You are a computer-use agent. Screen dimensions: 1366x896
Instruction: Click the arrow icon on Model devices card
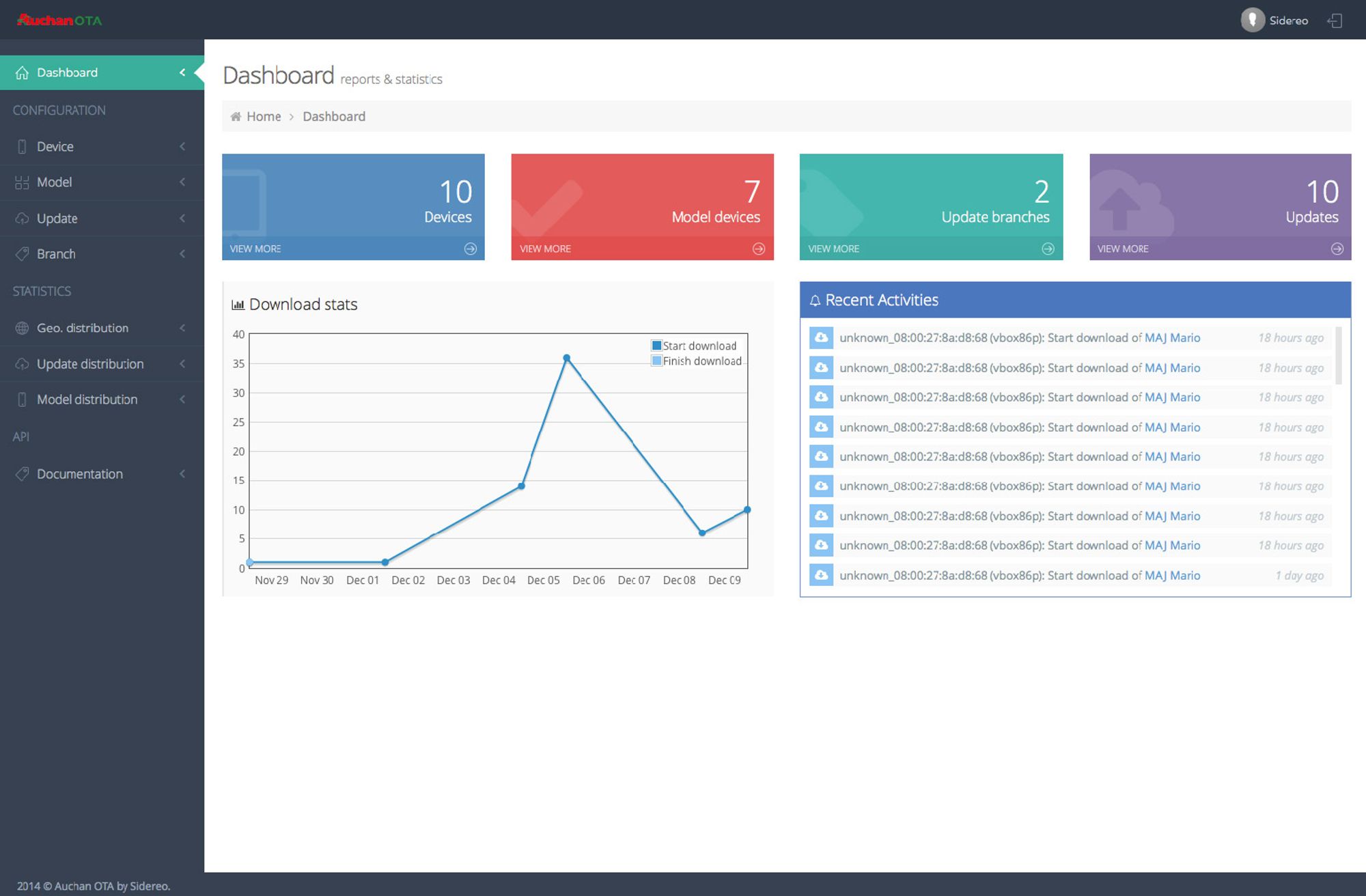coord(759,249)
